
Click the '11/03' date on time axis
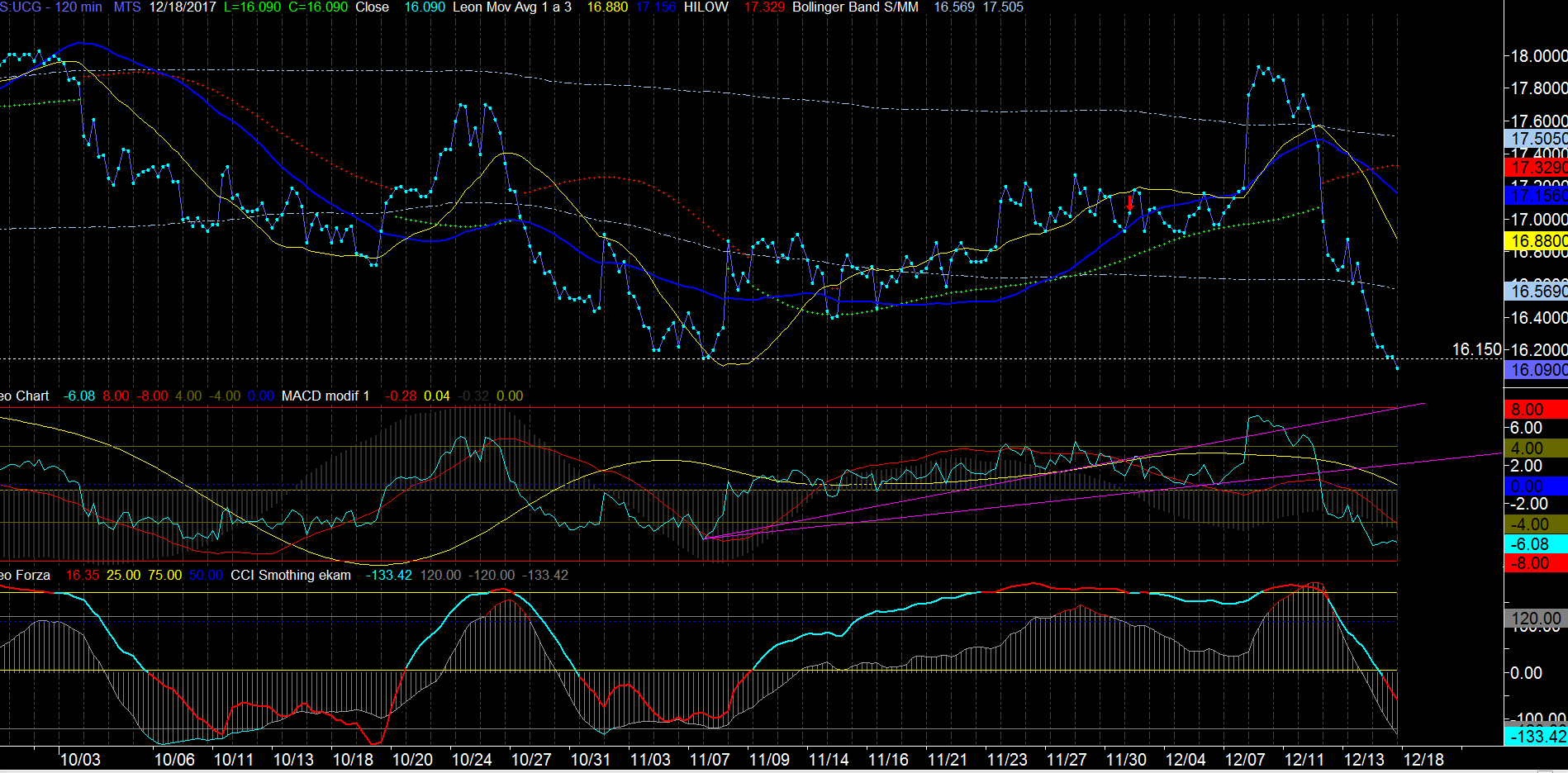(650, 760)
